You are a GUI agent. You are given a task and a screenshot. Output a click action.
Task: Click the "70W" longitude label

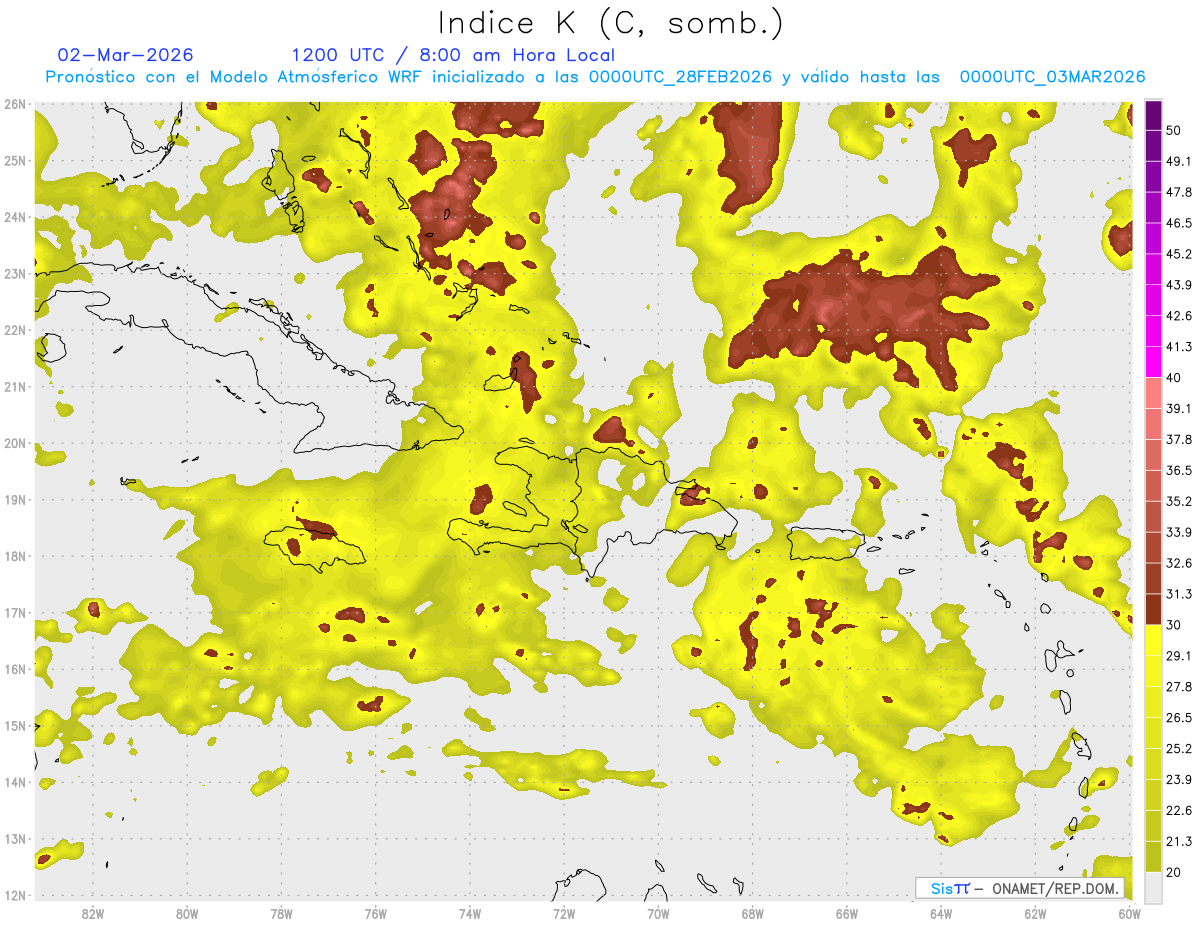coord(658,914)
